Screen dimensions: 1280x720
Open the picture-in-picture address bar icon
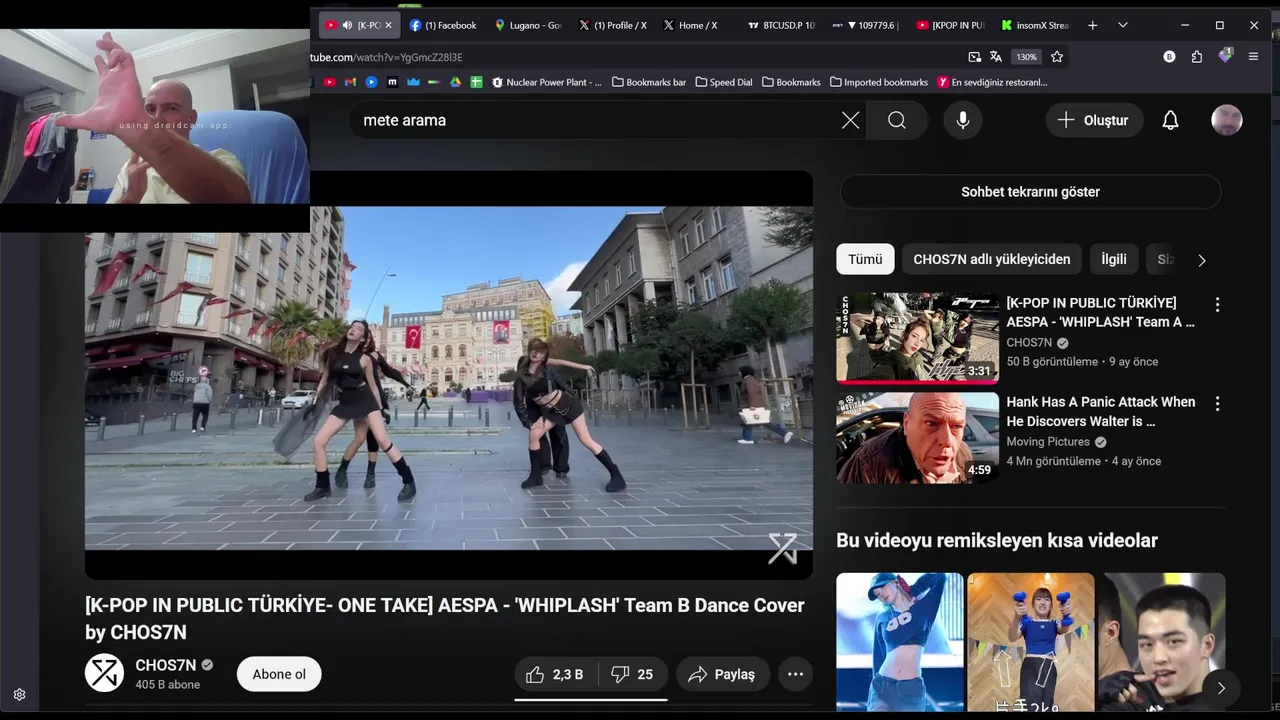tap(975, 57)
